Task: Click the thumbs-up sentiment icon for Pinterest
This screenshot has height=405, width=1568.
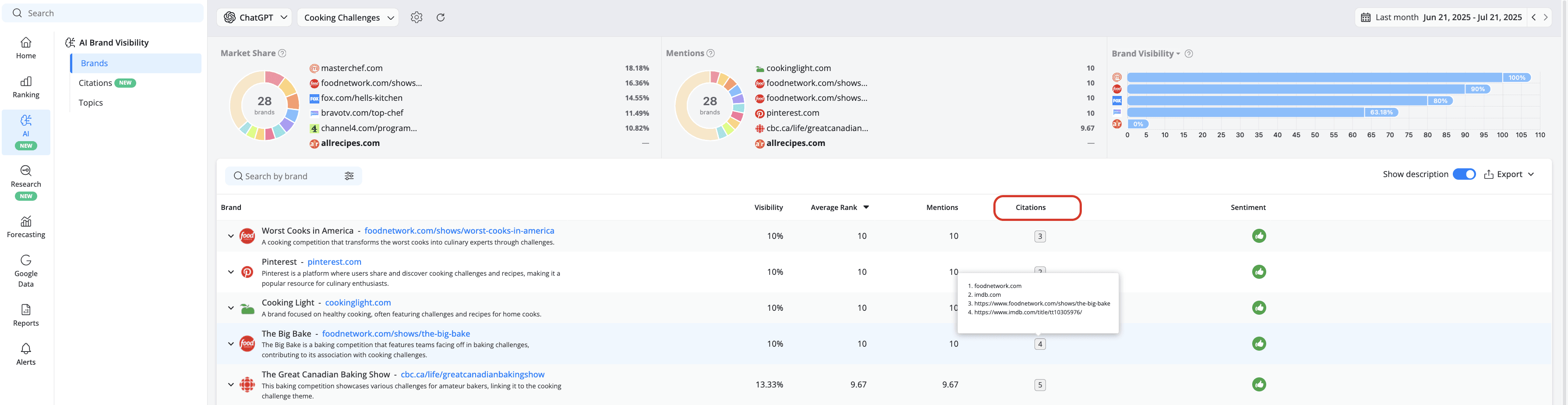Action: click(1259, 272)
